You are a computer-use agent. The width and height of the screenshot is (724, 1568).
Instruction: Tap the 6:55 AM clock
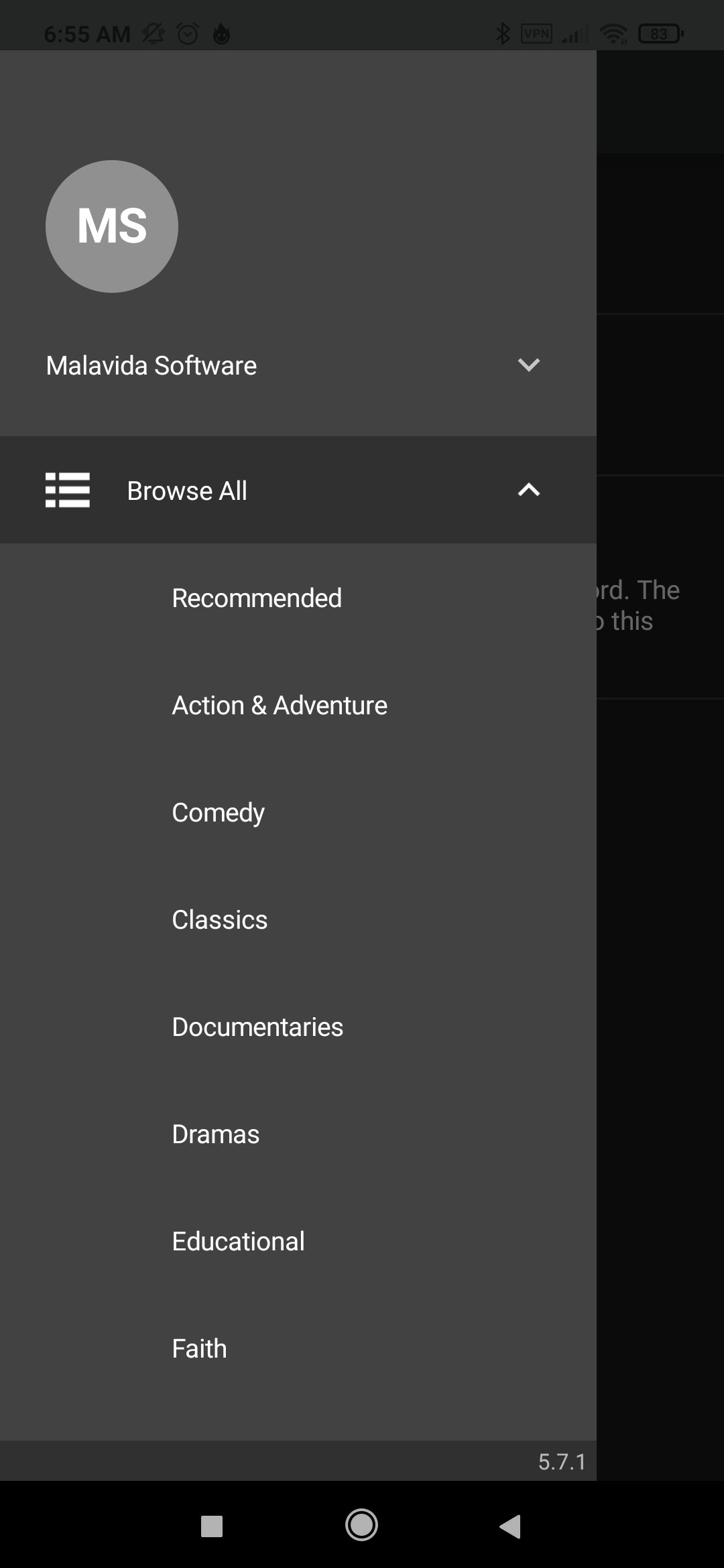pyautogui.click(x=87, y=34)
